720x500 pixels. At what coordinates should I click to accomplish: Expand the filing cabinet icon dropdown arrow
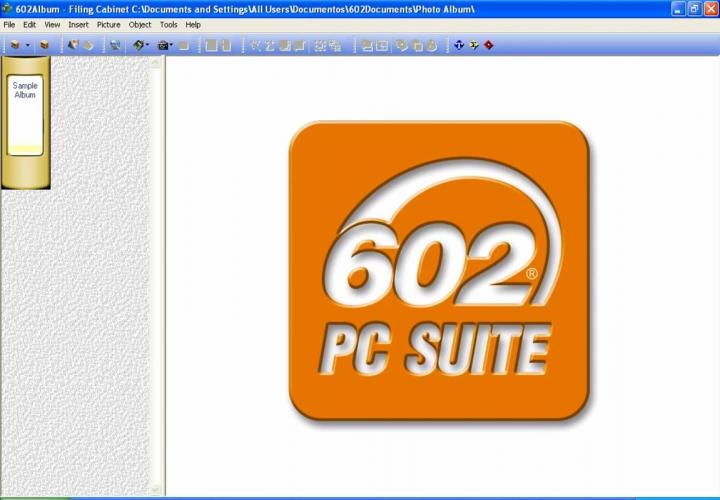point(28,45)
